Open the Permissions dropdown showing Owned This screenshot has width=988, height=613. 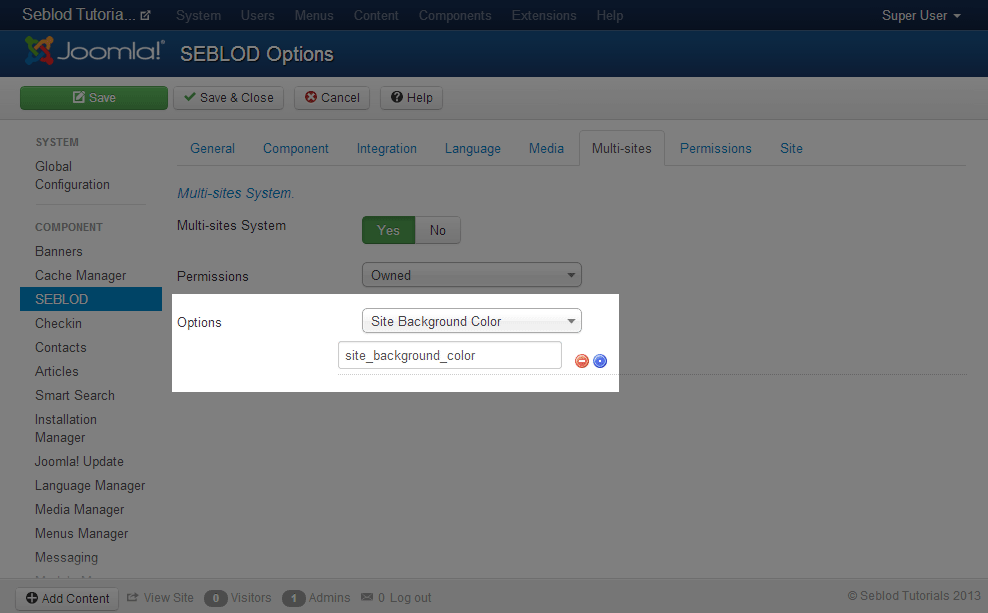[x=472, y=275]
